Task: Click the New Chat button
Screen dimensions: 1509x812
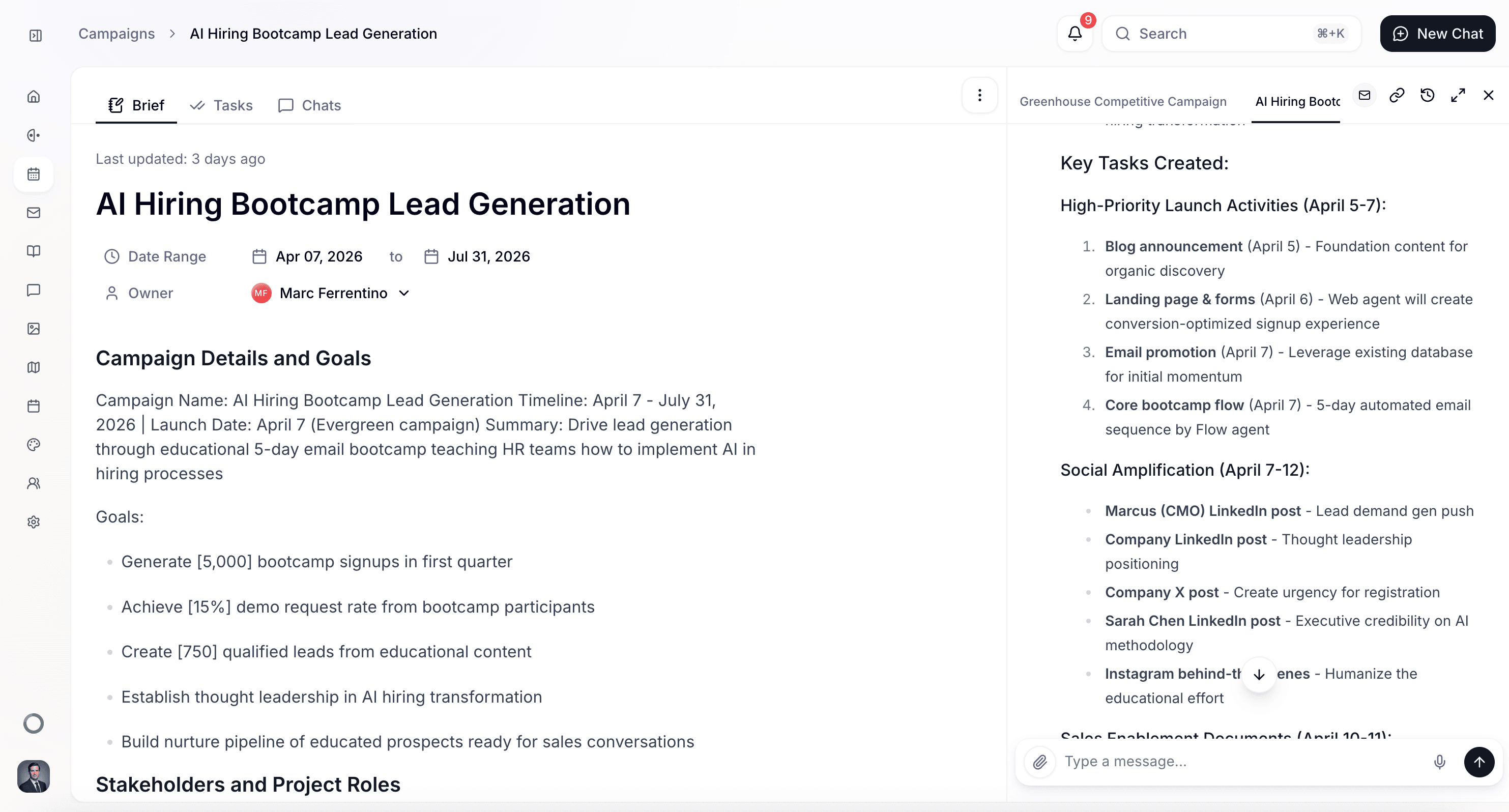Action: [1438, 34]
